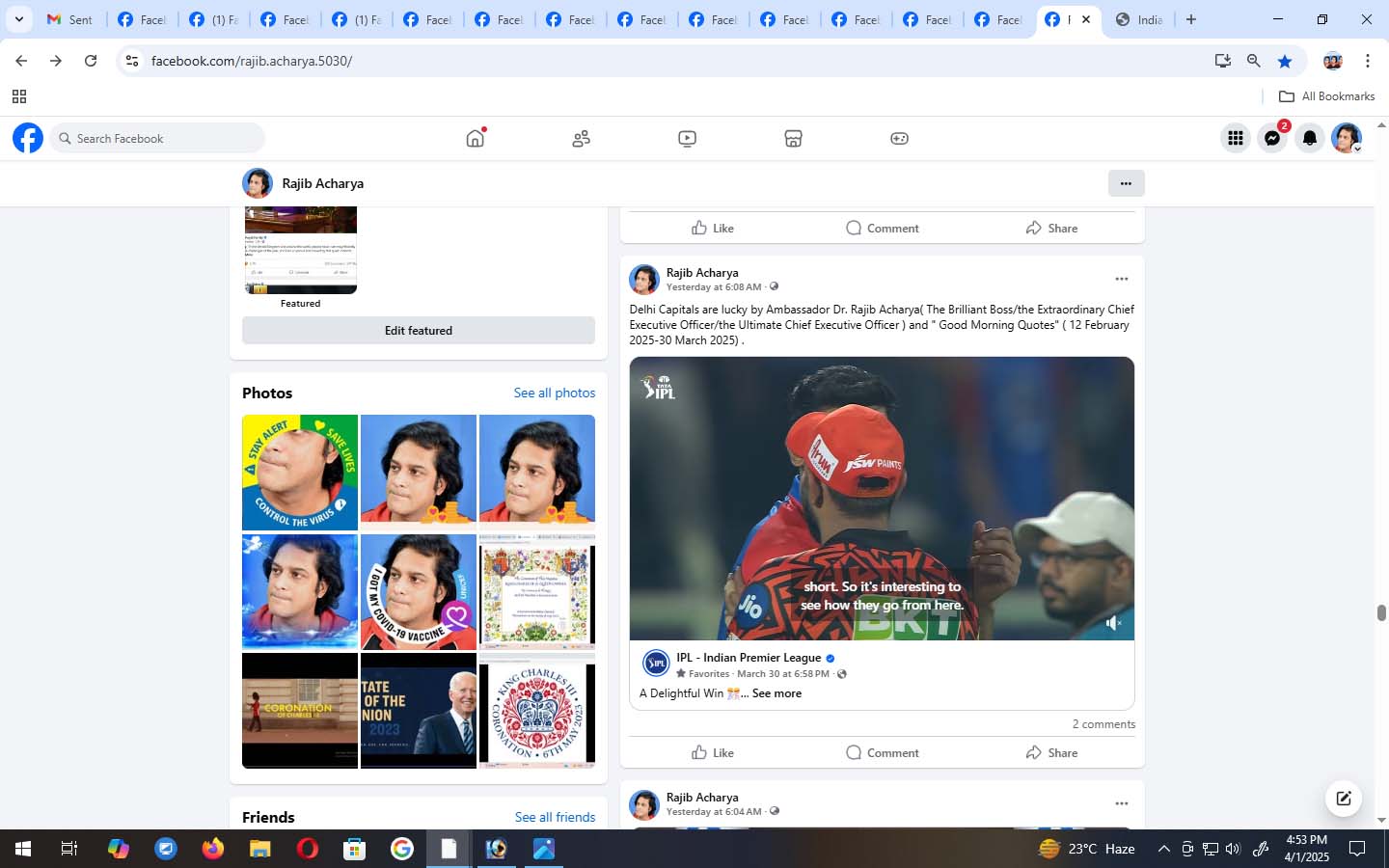Open the IPL - Indian Premier League page link
Image resolution: width=1389 pixels, height=868 pixels.
(x=749, y=658)
